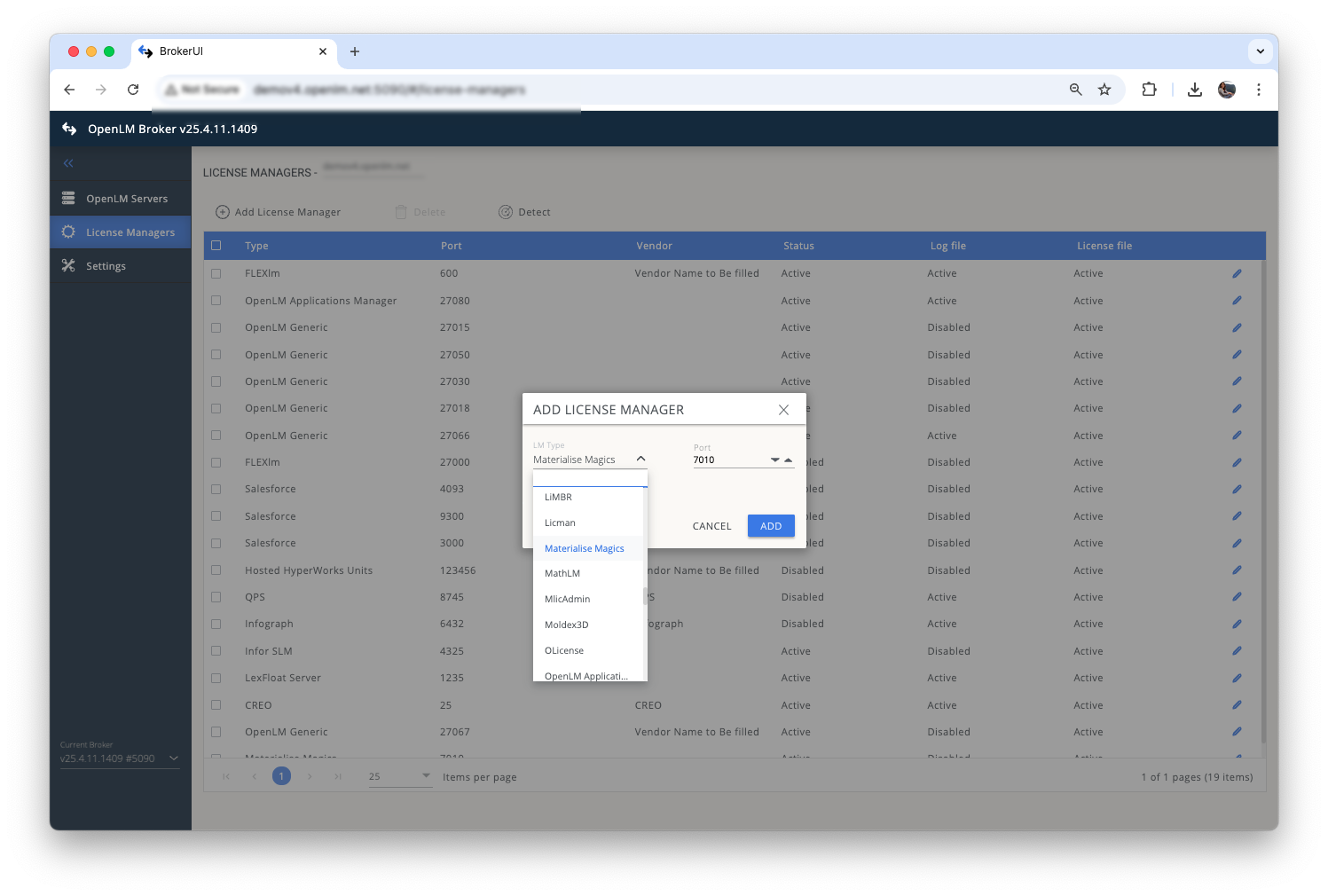Select MathLM from the LM Type list
Image resolution: width=1328 pixels, height=896 pixels.
pos(562,573)
